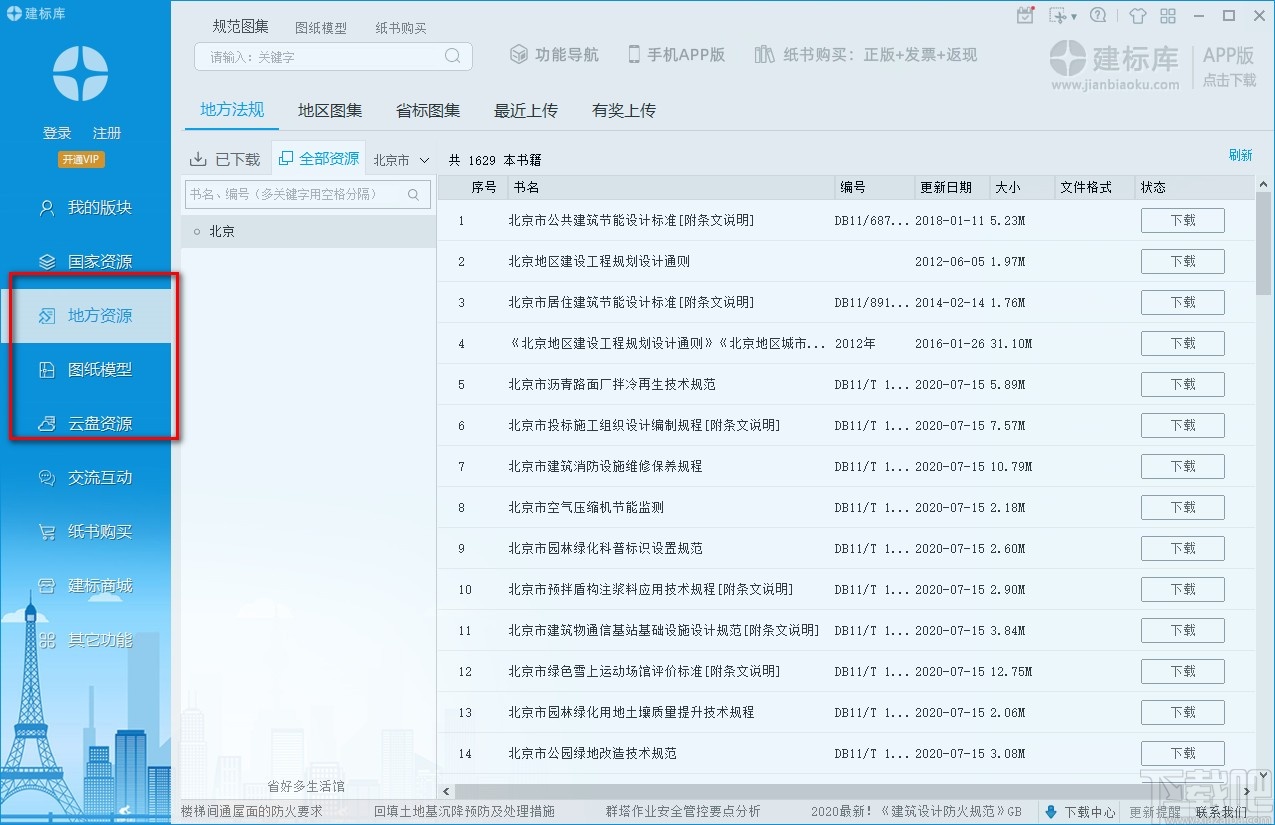Download 北京市空气压缩机节能监测

(x=1182, y=507)
